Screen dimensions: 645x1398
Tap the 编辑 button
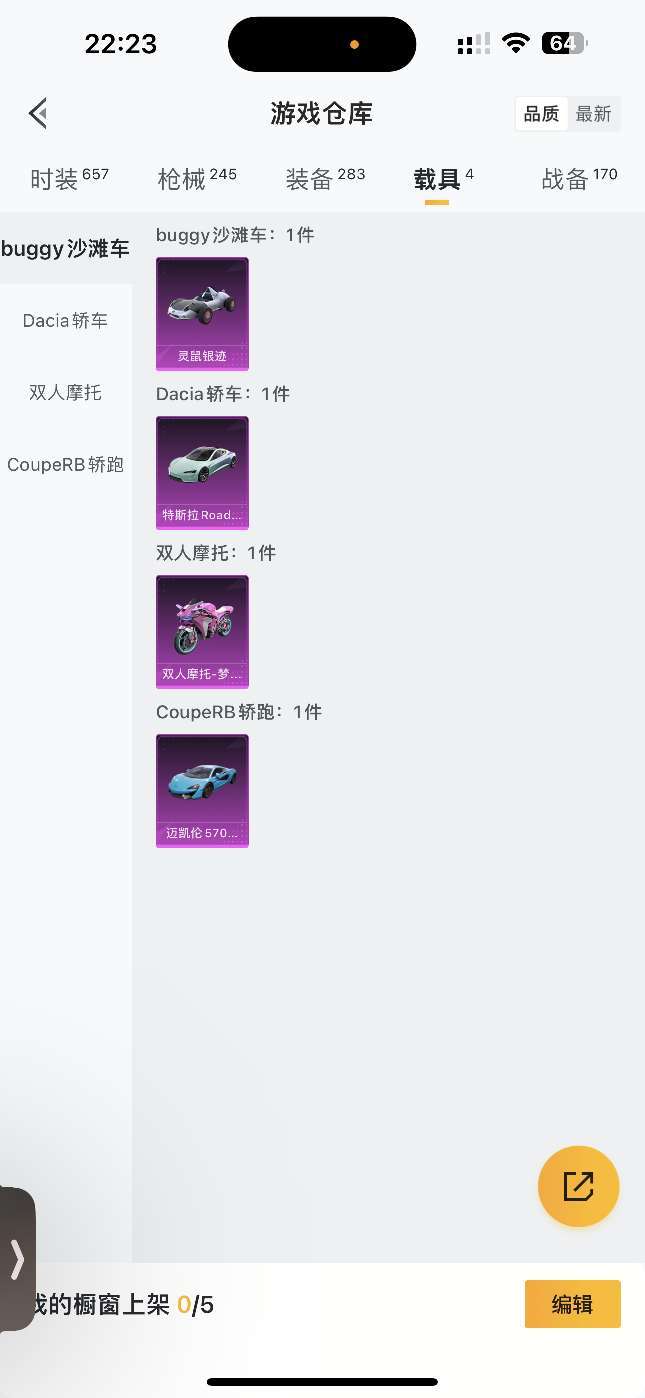573,1304
